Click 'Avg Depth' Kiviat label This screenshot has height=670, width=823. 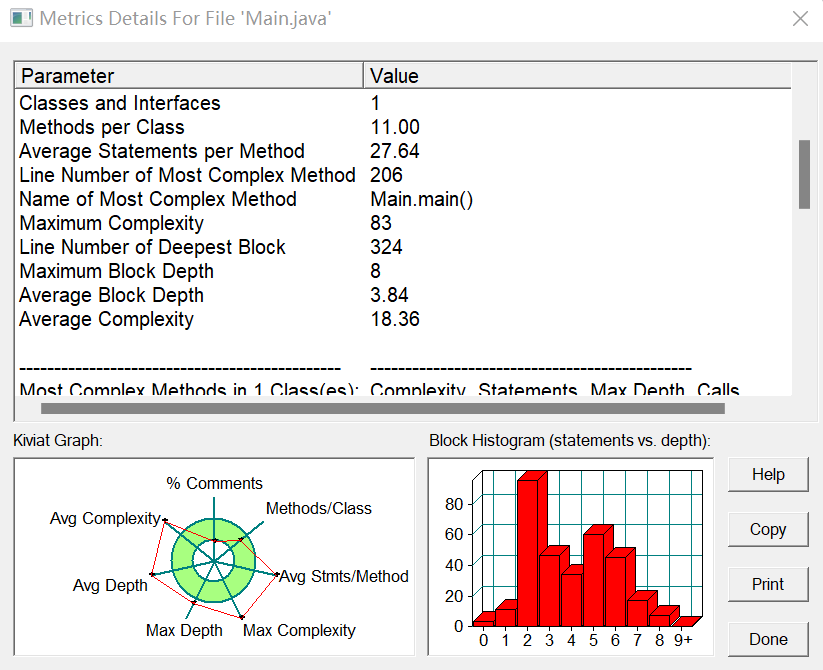tap(110, 586)
